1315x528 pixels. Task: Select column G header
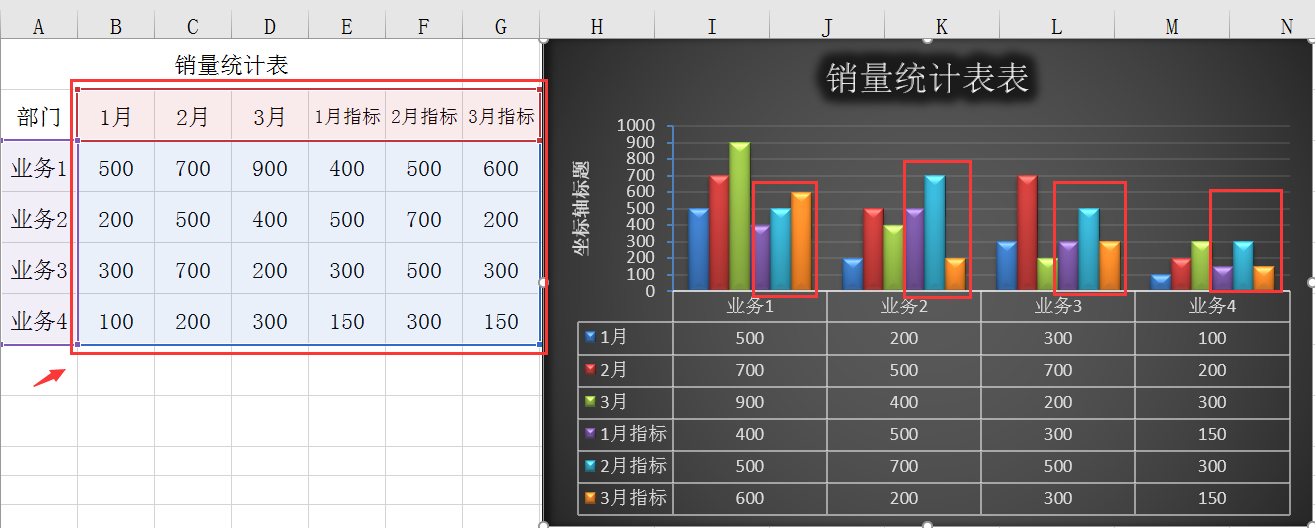(501, 28)
